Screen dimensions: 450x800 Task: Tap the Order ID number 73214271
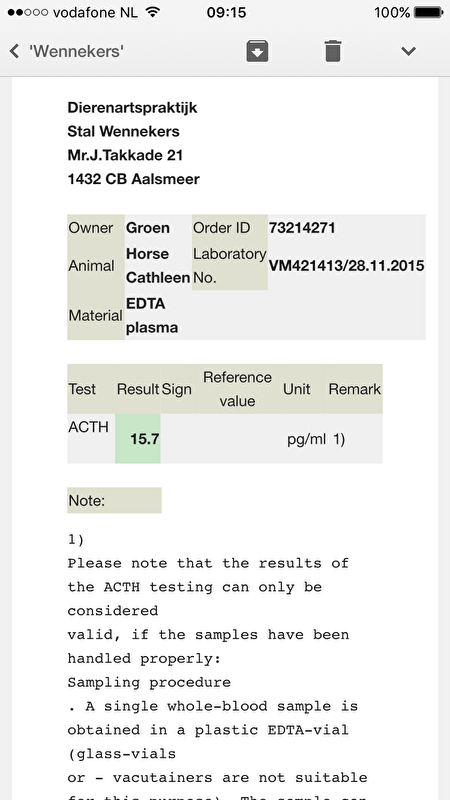coord(302,228)
